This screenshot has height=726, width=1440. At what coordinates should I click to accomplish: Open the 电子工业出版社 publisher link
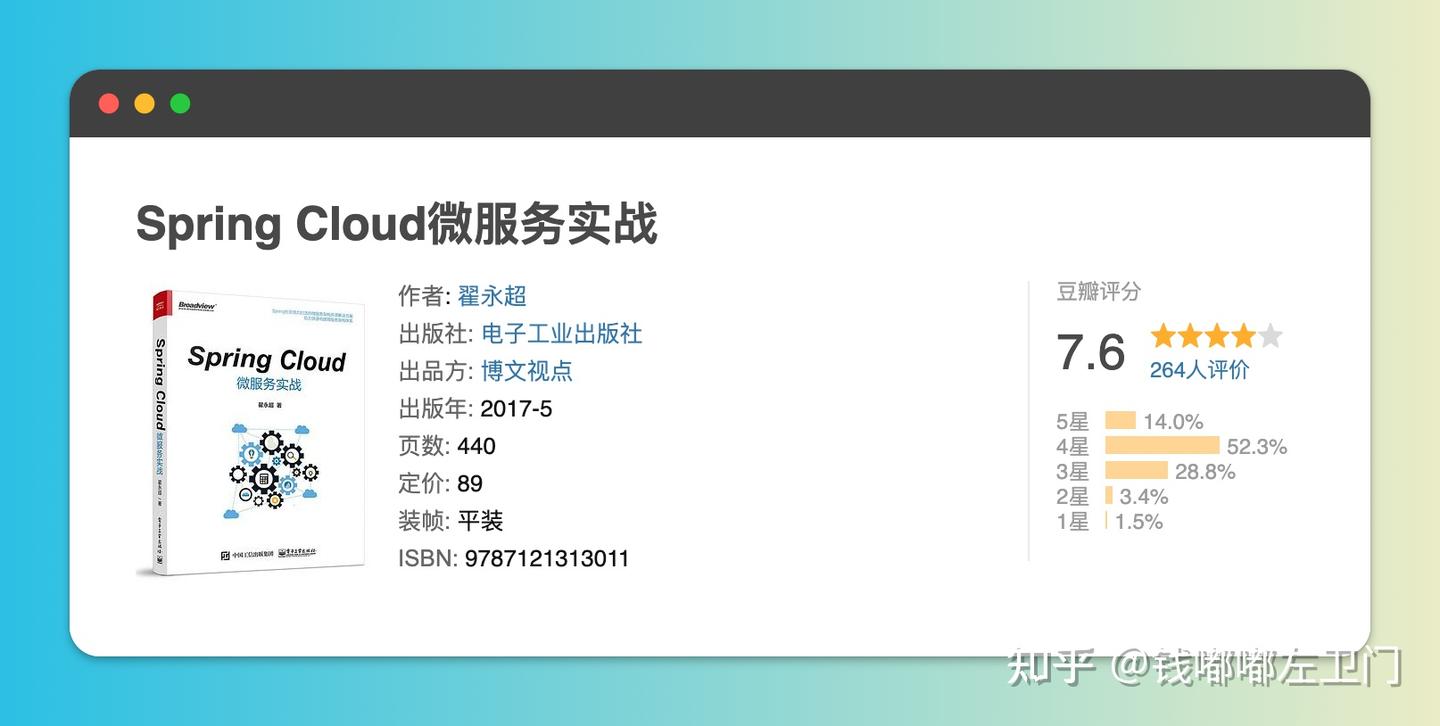562,334
